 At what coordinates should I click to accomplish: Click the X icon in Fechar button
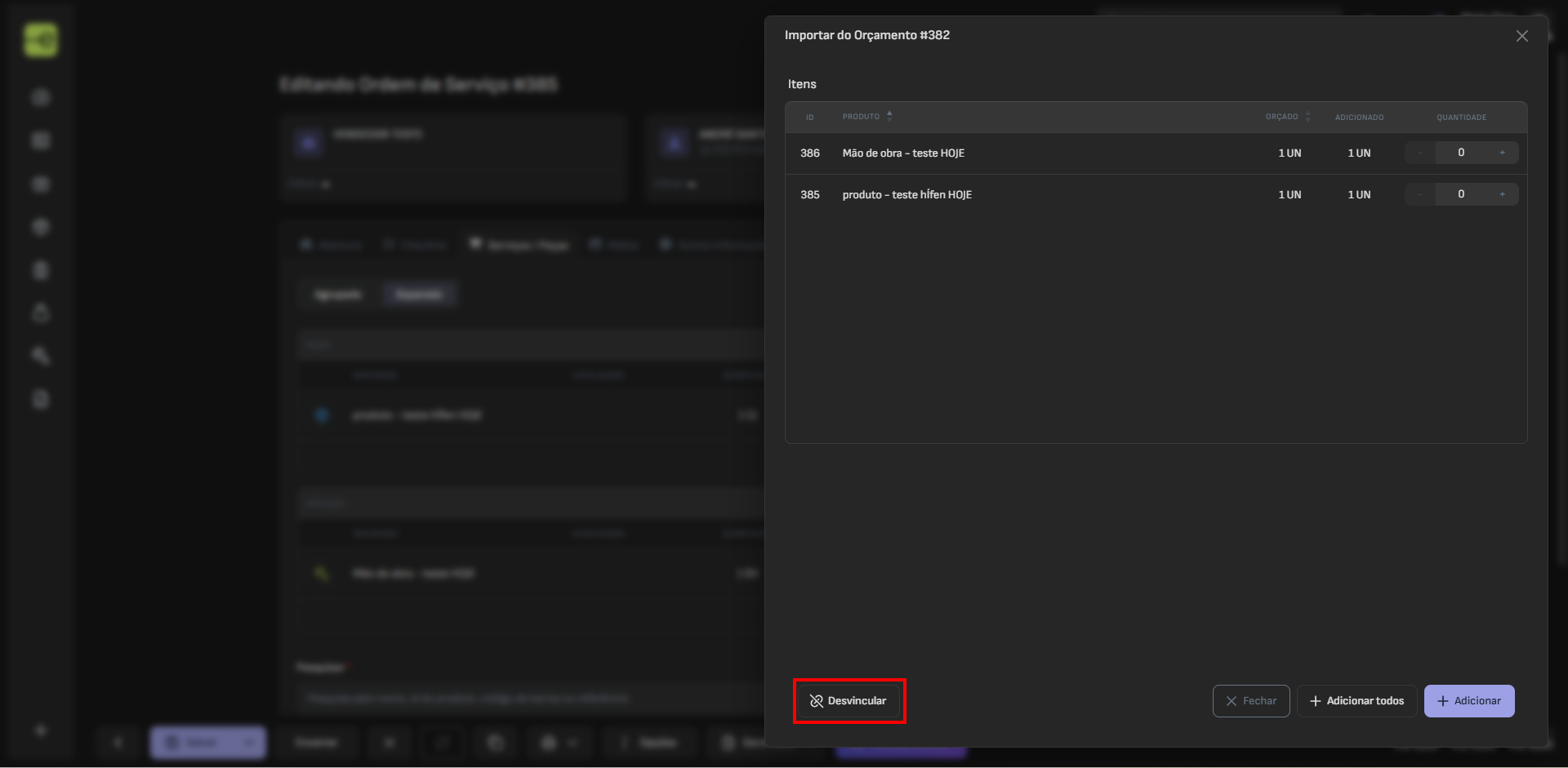[1232, 701]
